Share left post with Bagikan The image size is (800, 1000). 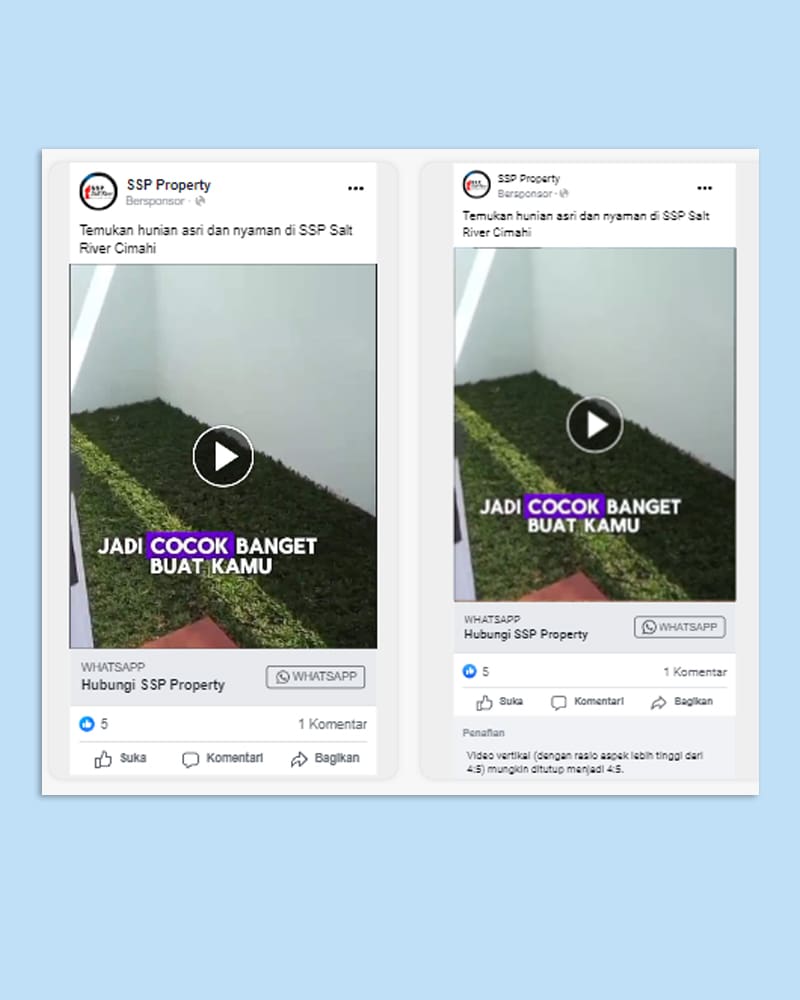pyautogui.click(x=325, y=758)
